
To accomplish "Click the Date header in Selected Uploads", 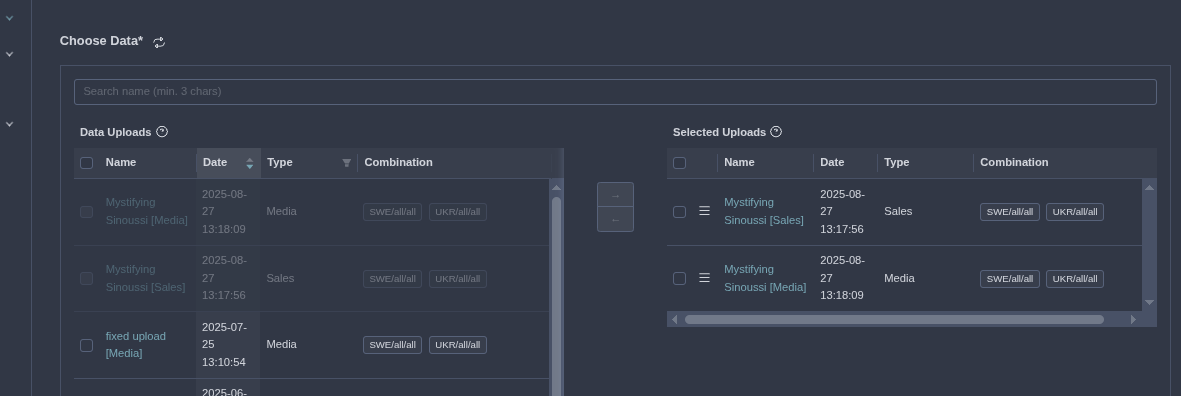I will [x=832, y=163].
